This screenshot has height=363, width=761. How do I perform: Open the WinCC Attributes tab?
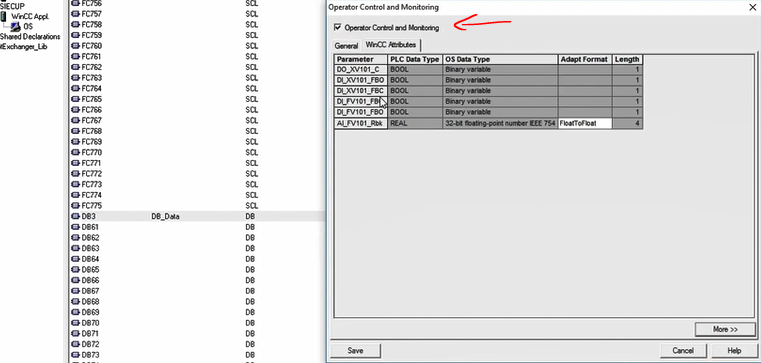(x=391, y=45)
